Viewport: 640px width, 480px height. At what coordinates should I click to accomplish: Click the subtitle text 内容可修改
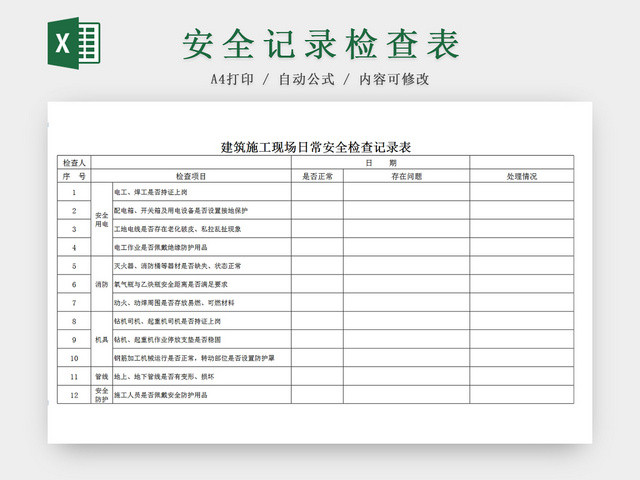pos(394,79)
